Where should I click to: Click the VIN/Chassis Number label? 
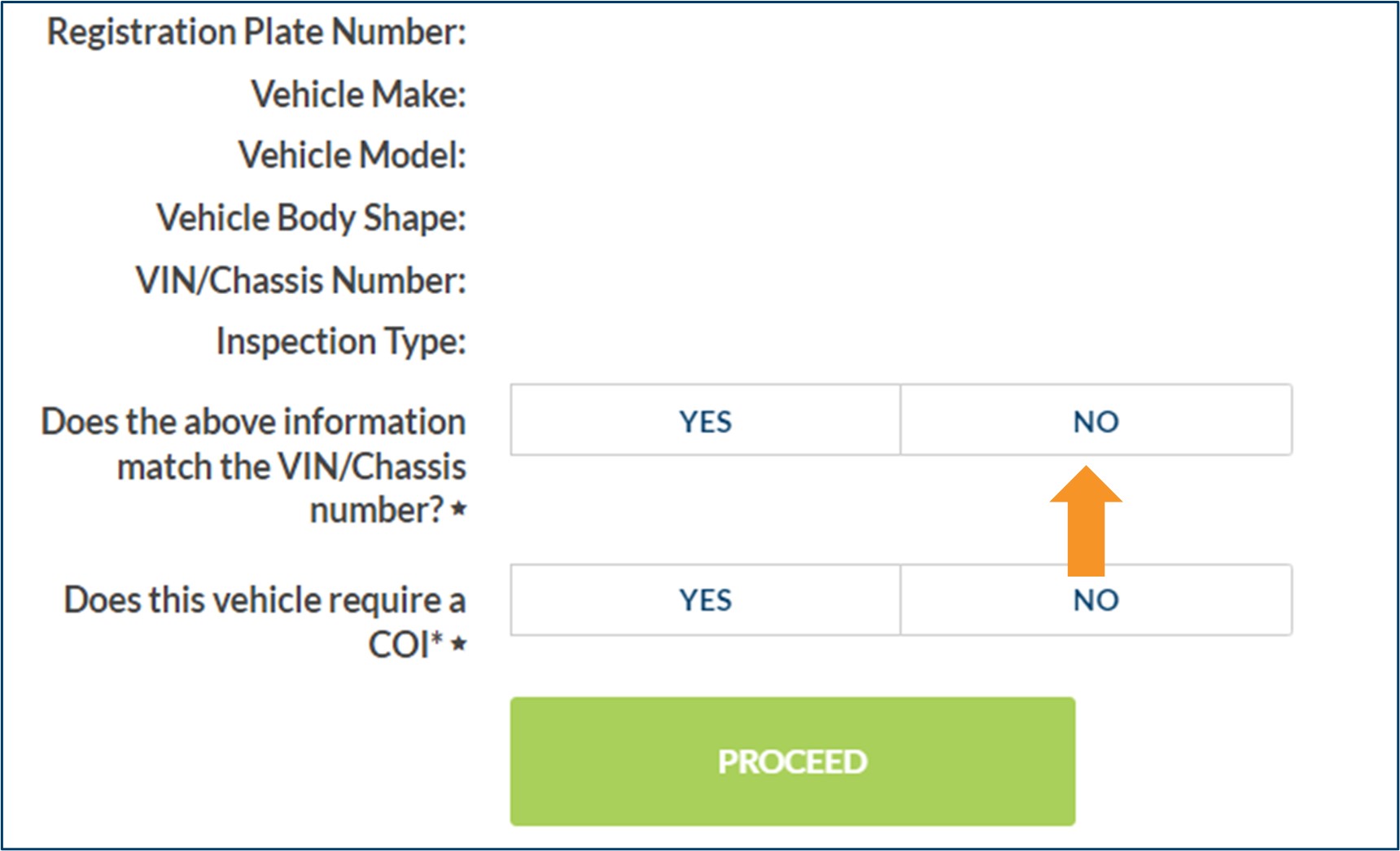click(x=300, y=280)
